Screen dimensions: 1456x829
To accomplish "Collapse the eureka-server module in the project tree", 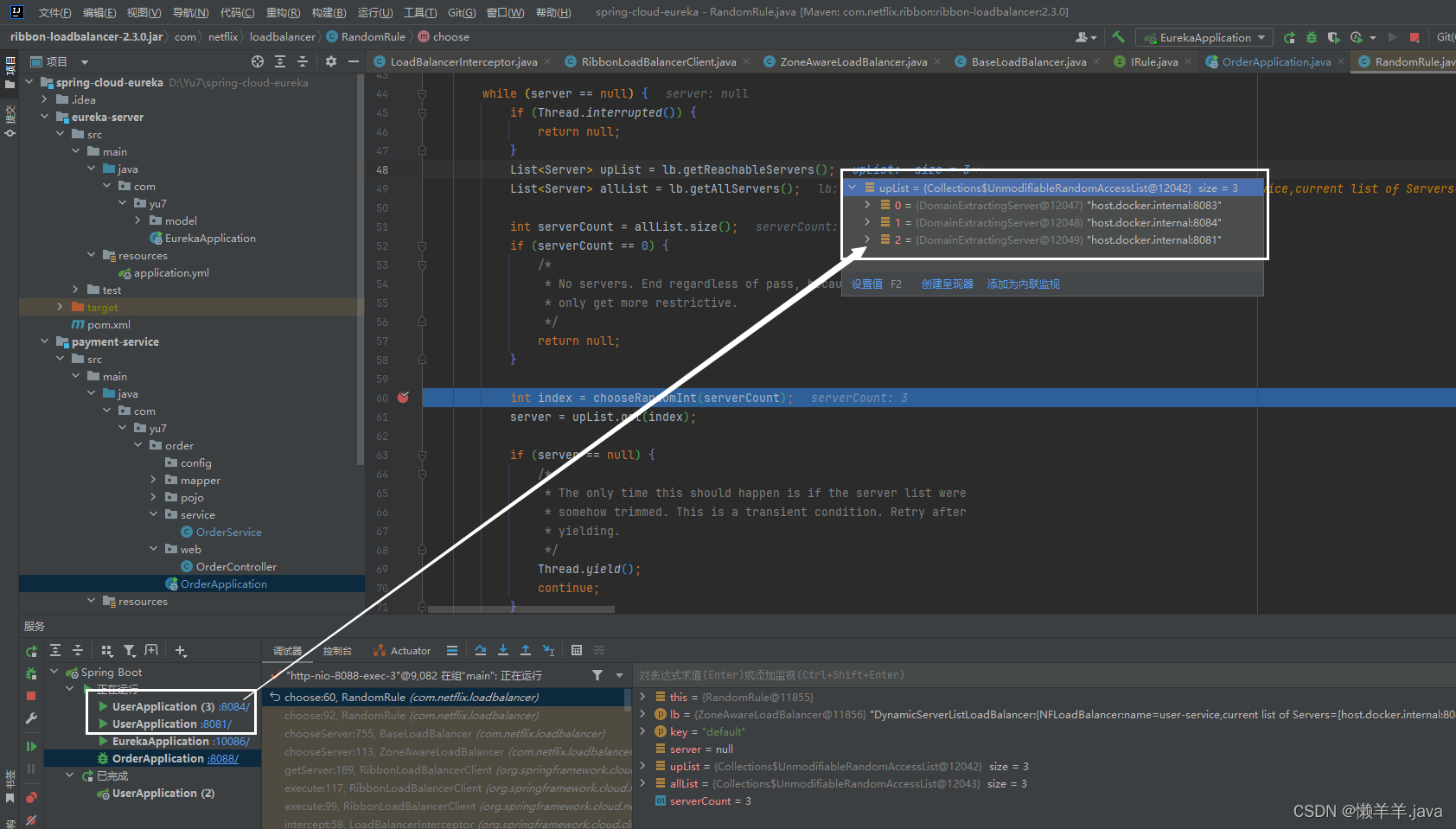I will pos(44,117).
